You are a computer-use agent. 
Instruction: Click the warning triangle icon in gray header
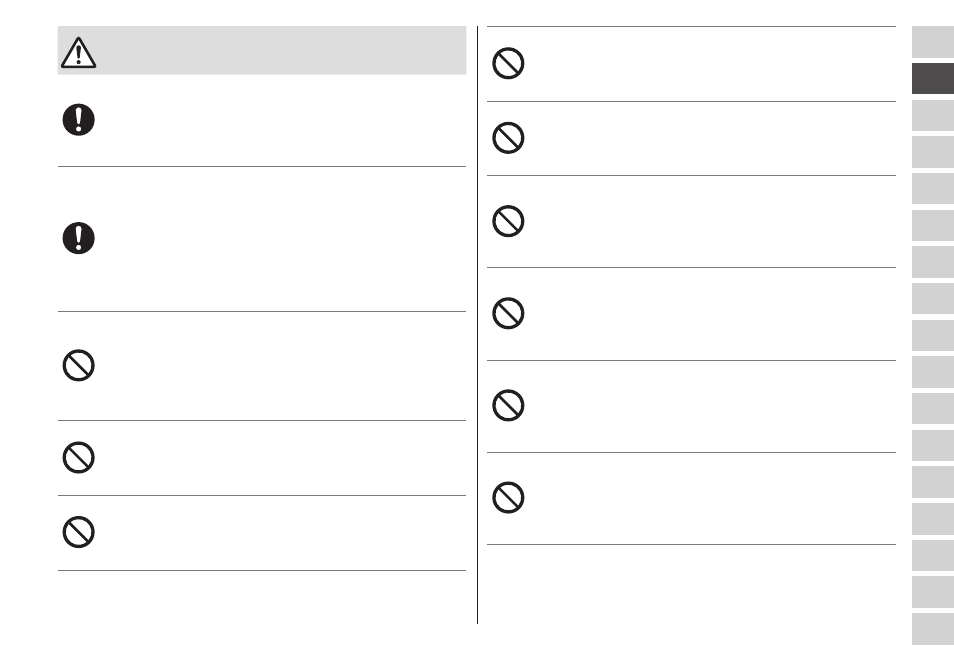point(78,52)
